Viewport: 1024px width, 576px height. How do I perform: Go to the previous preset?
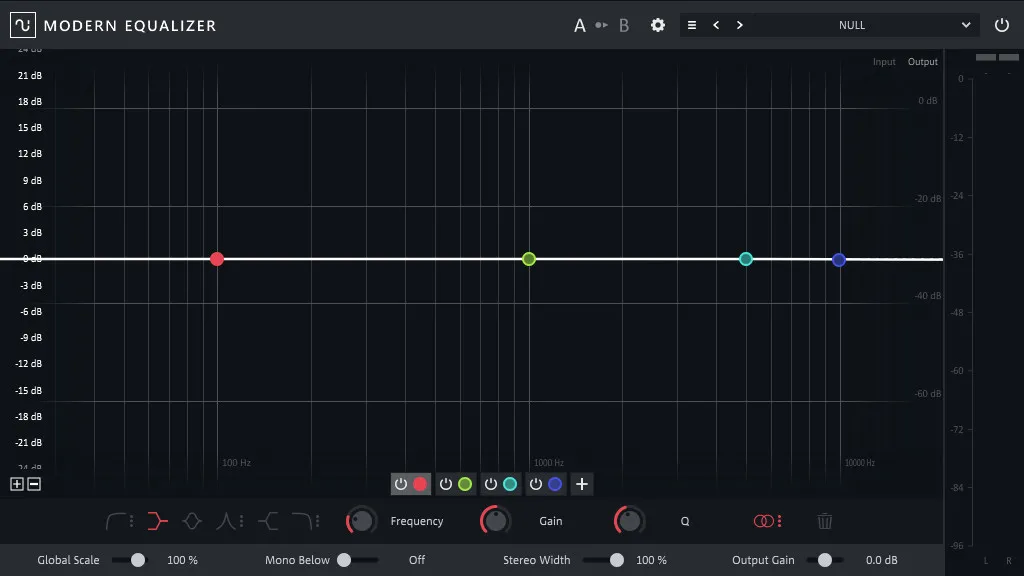[x=716, y=25]
